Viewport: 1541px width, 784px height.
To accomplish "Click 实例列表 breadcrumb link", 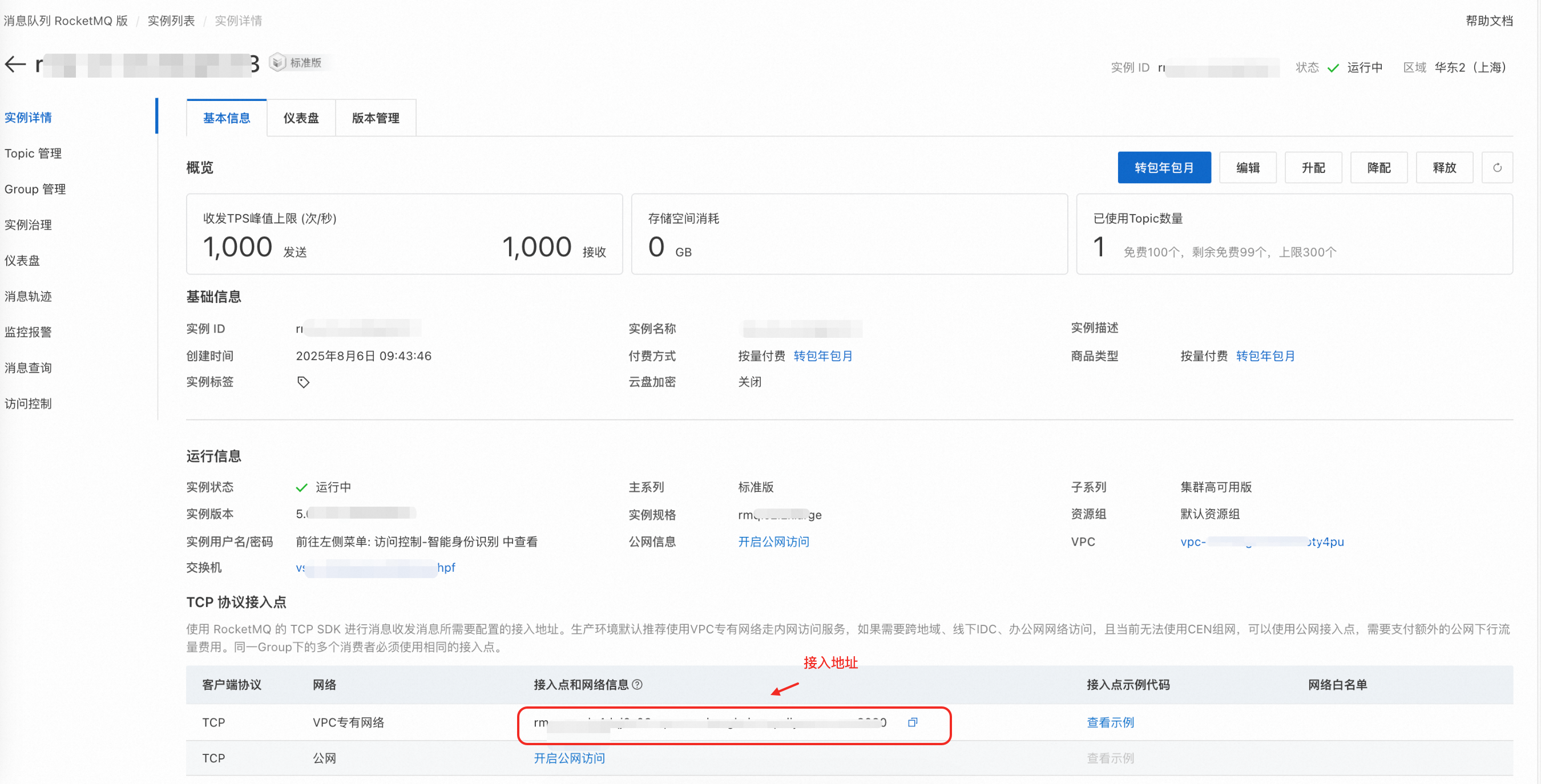I will tap(171, 21).
